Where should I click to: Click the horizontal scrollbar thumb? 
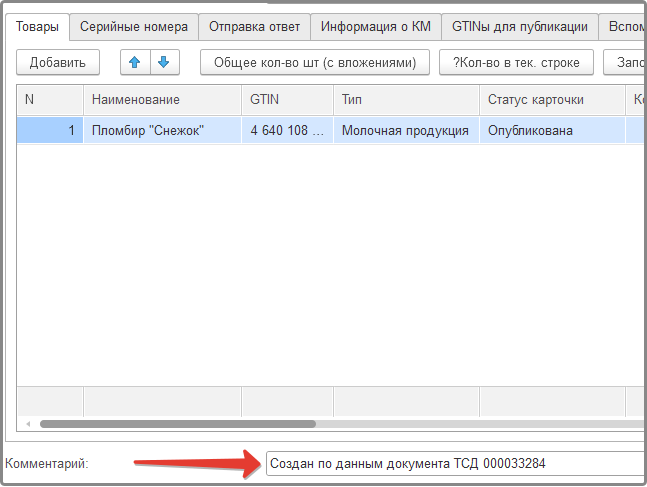178,424
